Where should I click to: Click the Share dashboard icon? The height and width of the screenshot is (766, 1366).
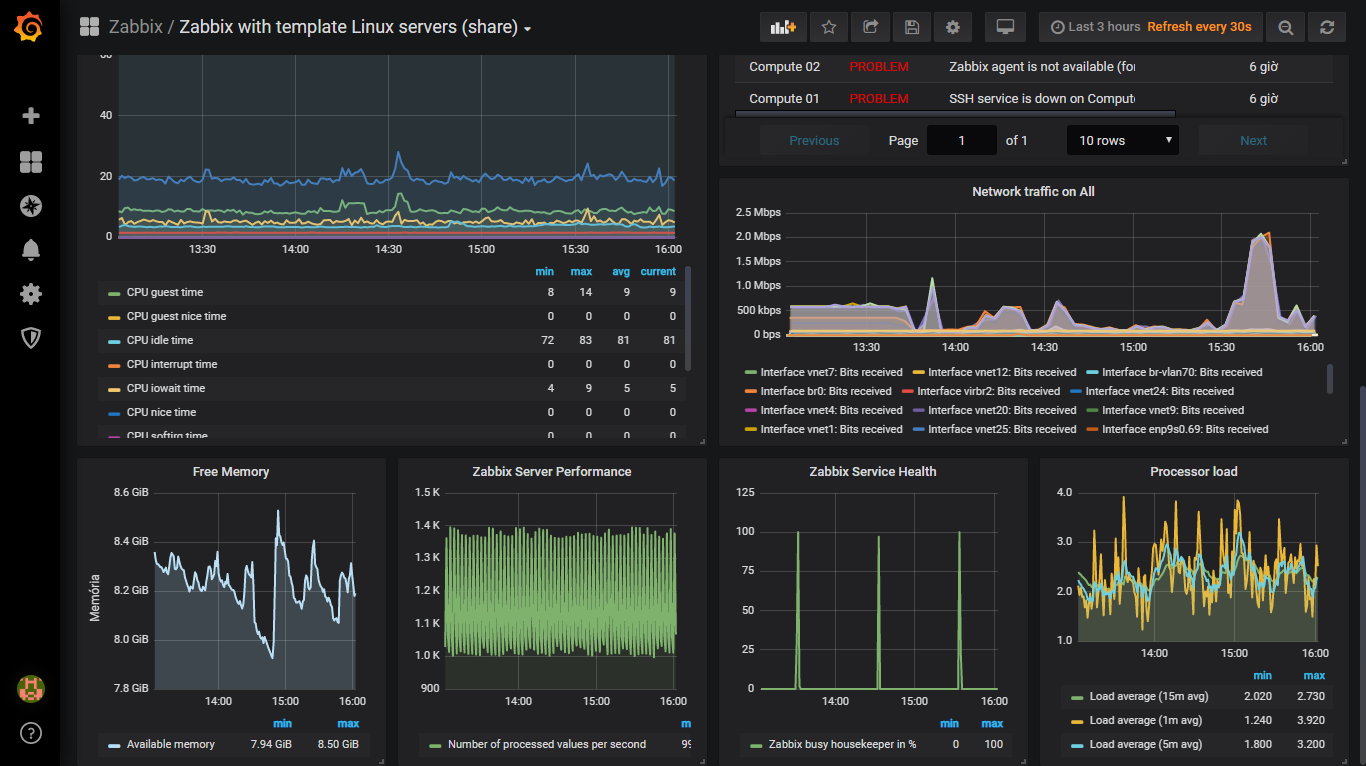pyautogui.click(x=871, y=27)
